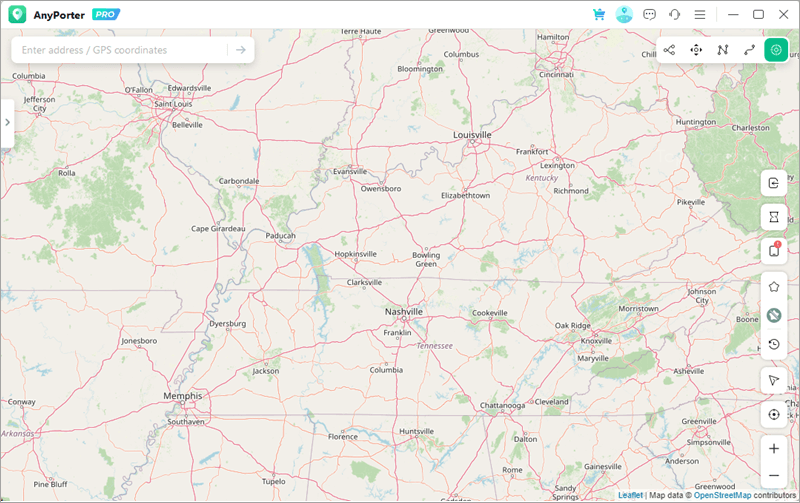Image resolution: width=800 pixels, height=503 pixels.
Task: Click Pine Bluff on the map
Action: (51, 485)
